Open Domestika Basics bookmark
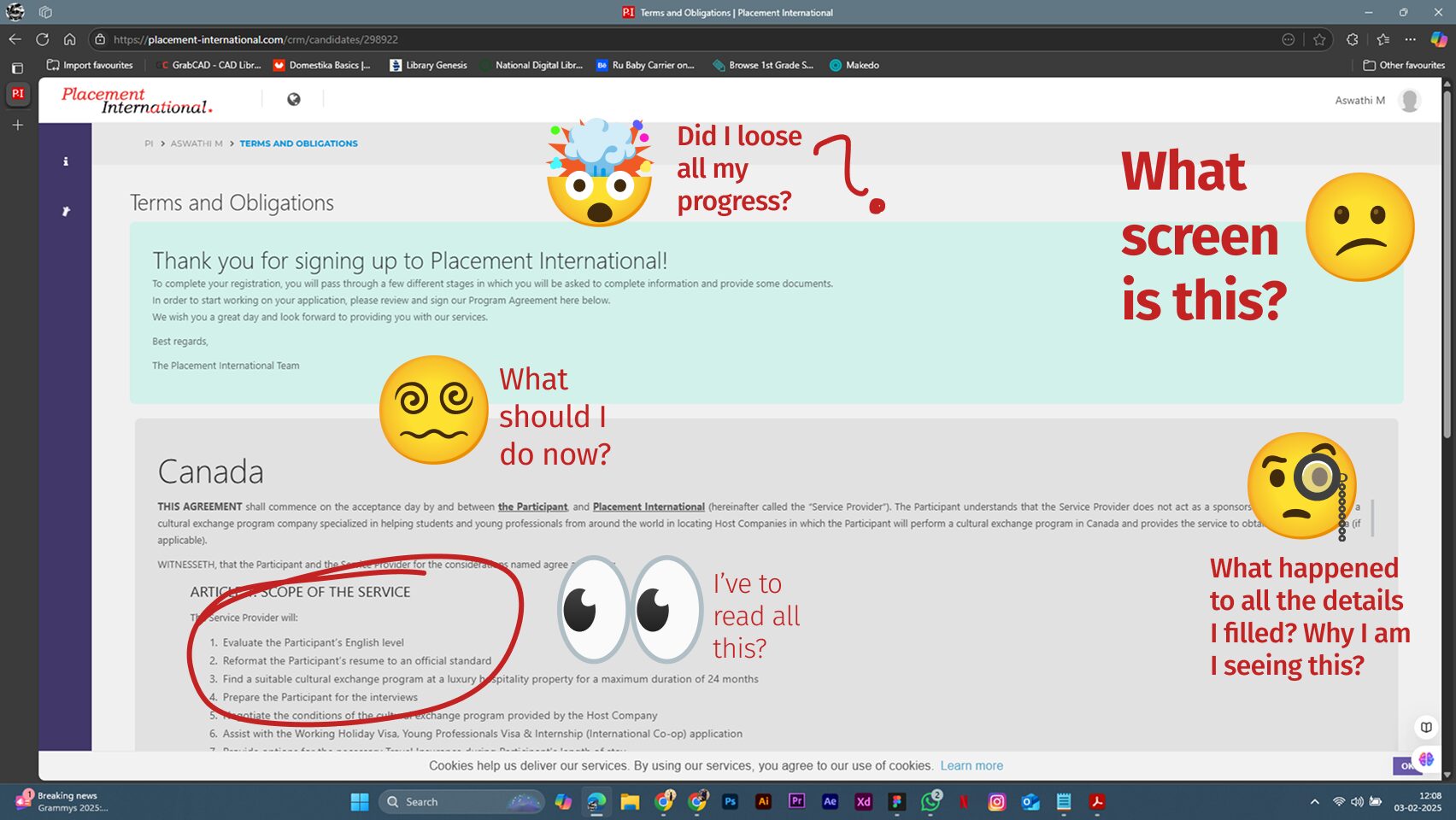This screenshot has height=820, width=1456. 321,65
